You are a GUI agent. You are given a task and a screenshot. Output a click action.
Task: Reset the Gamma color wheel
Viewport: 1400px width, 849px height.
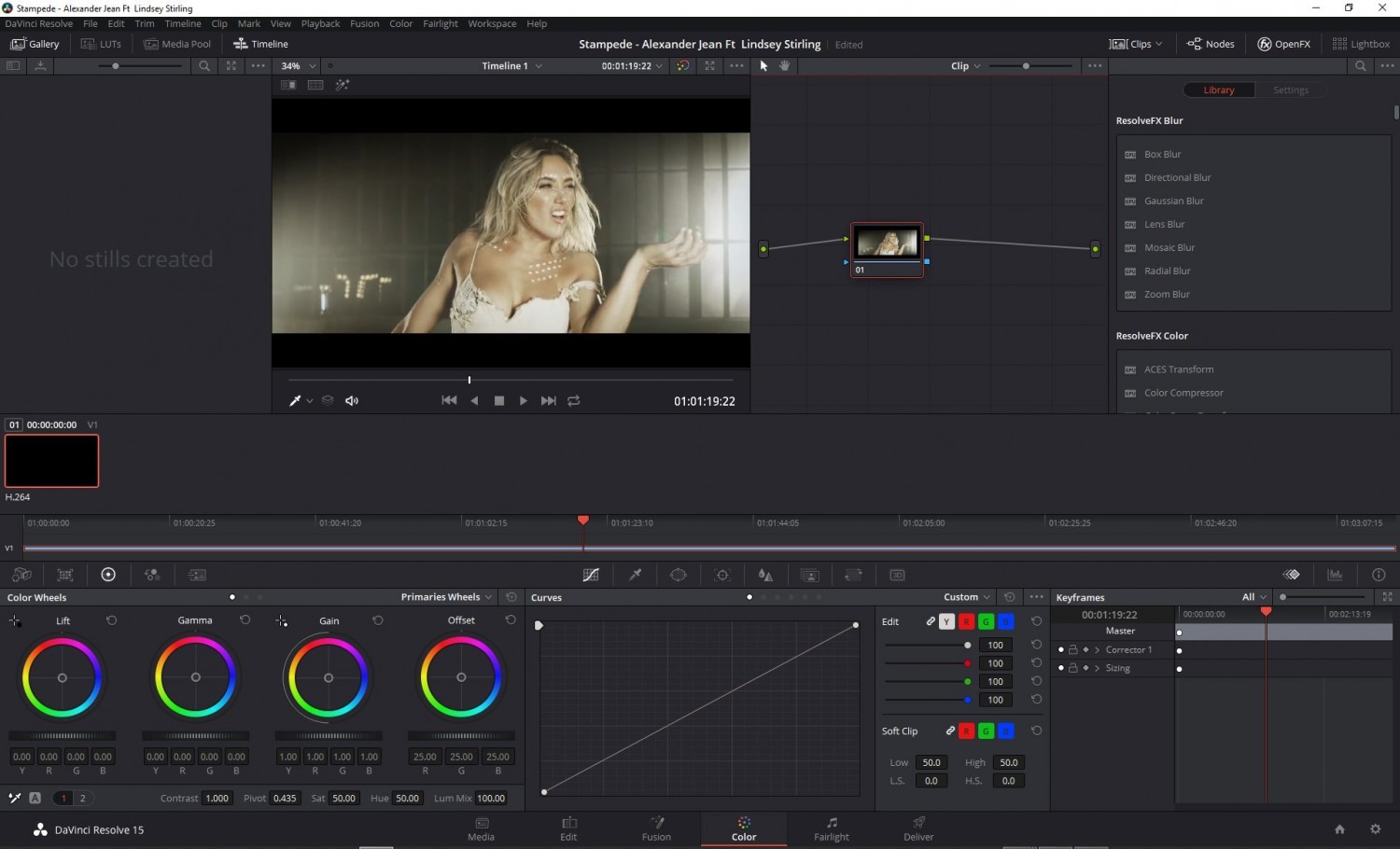245,620
